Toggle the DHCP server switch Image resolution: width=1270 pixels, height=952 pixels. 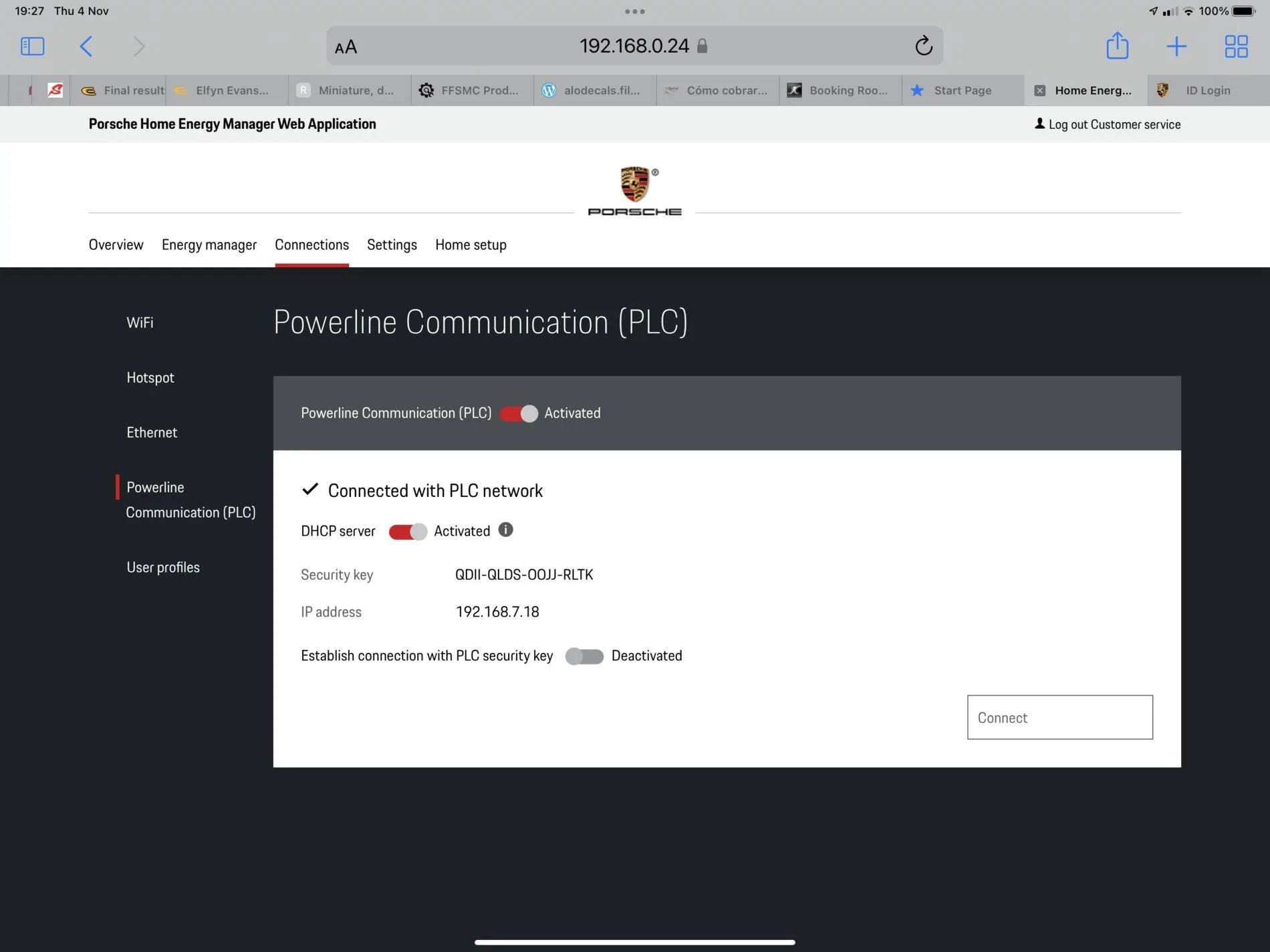(x=408, y=532)
